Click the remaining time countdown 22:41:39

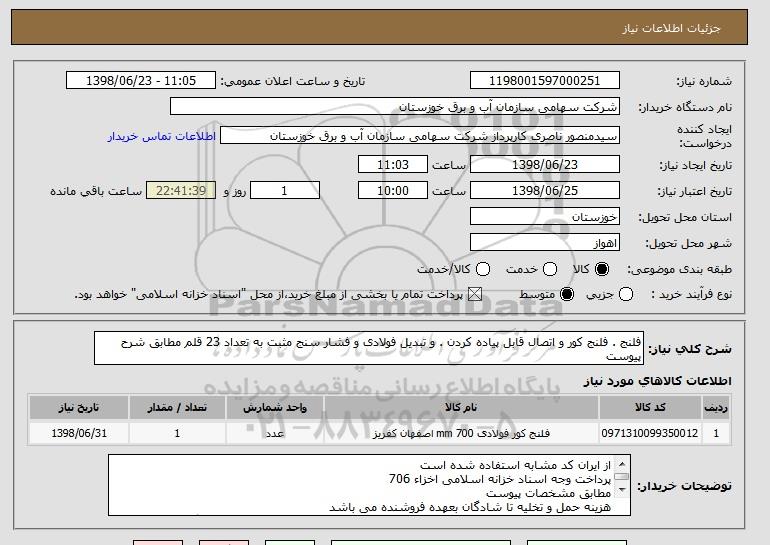click(x=181, y=191)
